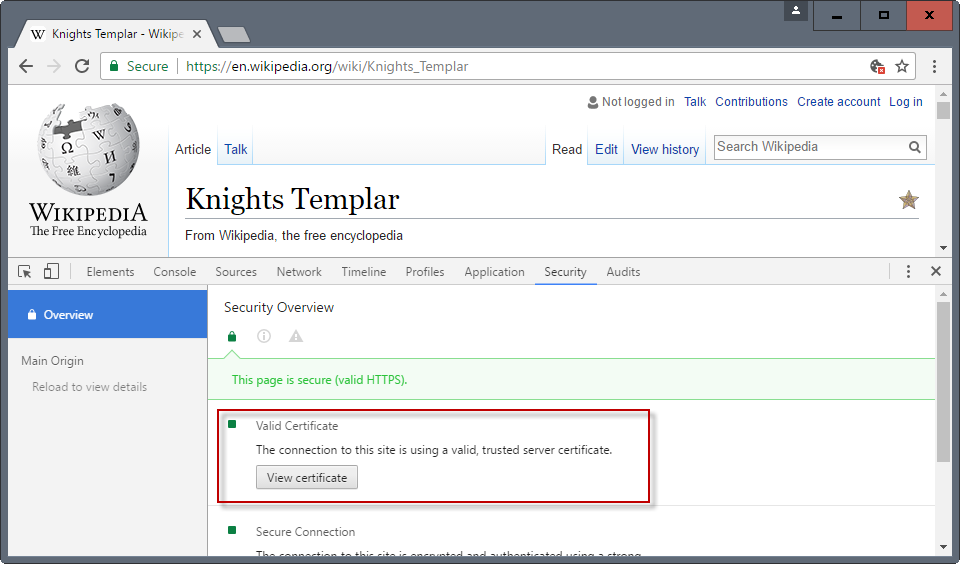960x564 pixels.
Task: Click 'Reload to view details' text
Action: [x=89, y=387]
